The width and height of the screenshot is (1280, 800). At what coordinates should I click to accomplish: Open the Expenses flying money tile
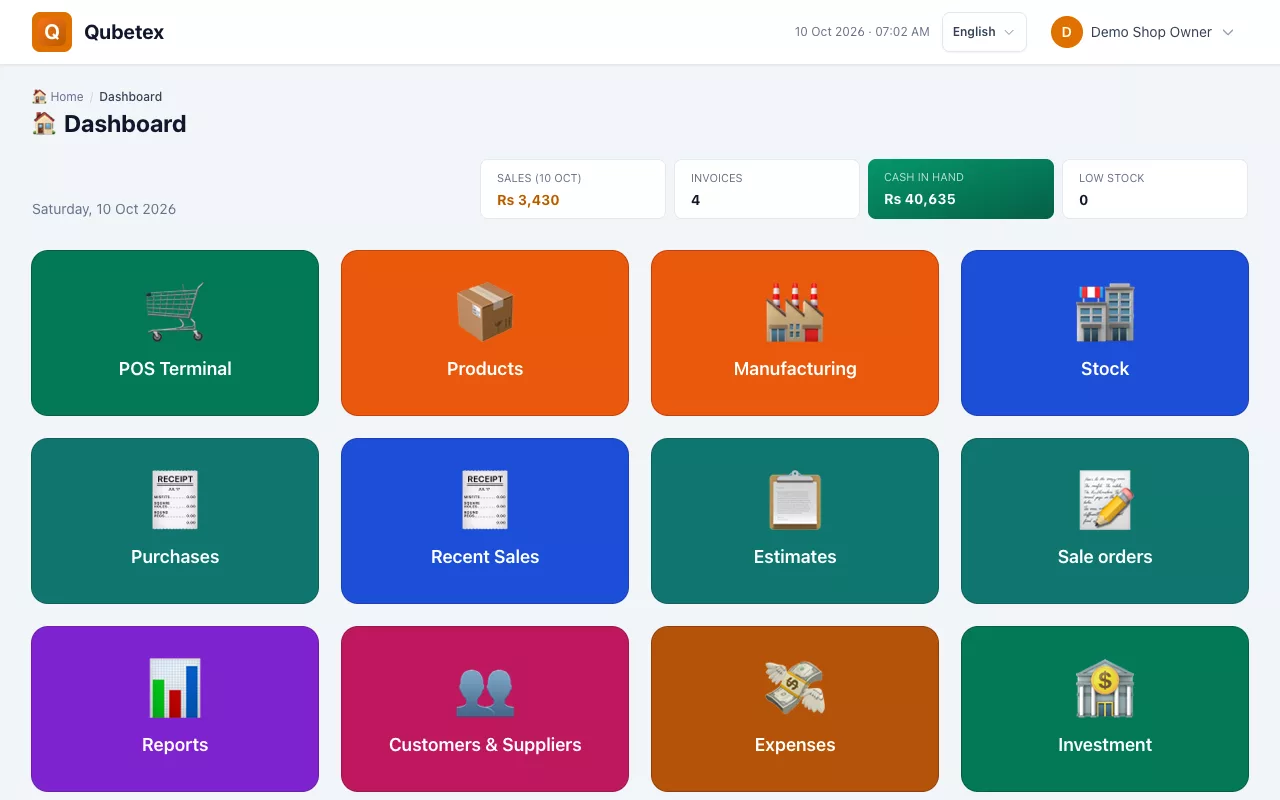click(795, 709)
